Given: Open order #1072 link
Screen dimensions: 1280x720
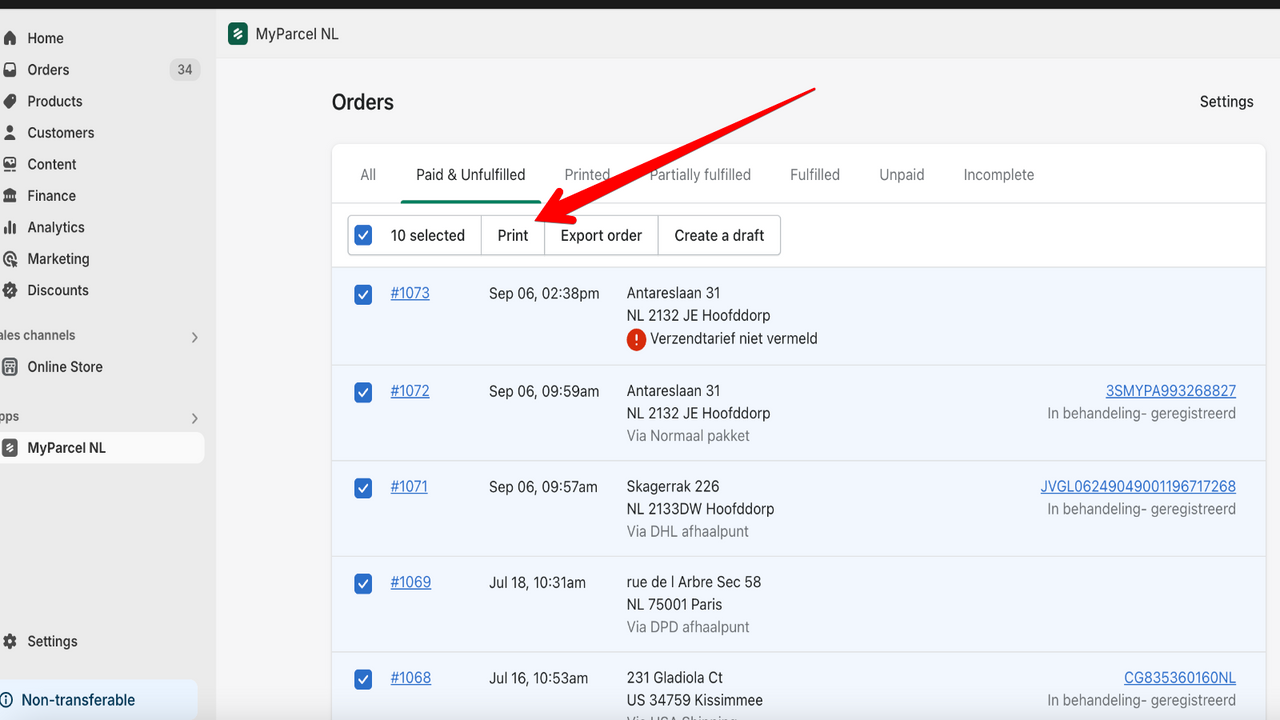Looking at the screenshot, I should pyautogui.click(x=410, y=391).
